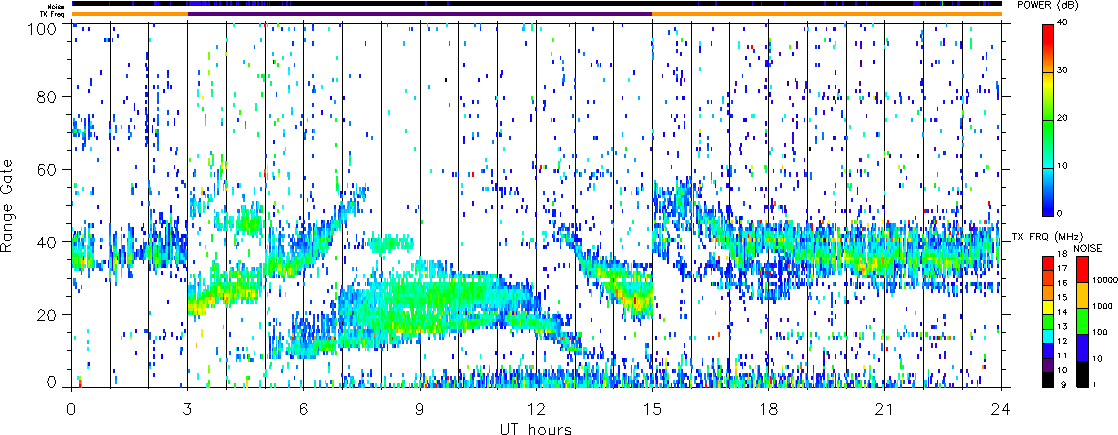Click the '1000' tick on NOISE colorbar
The width and height of the screenshot is (1118, 435).
pos(1102,306)
